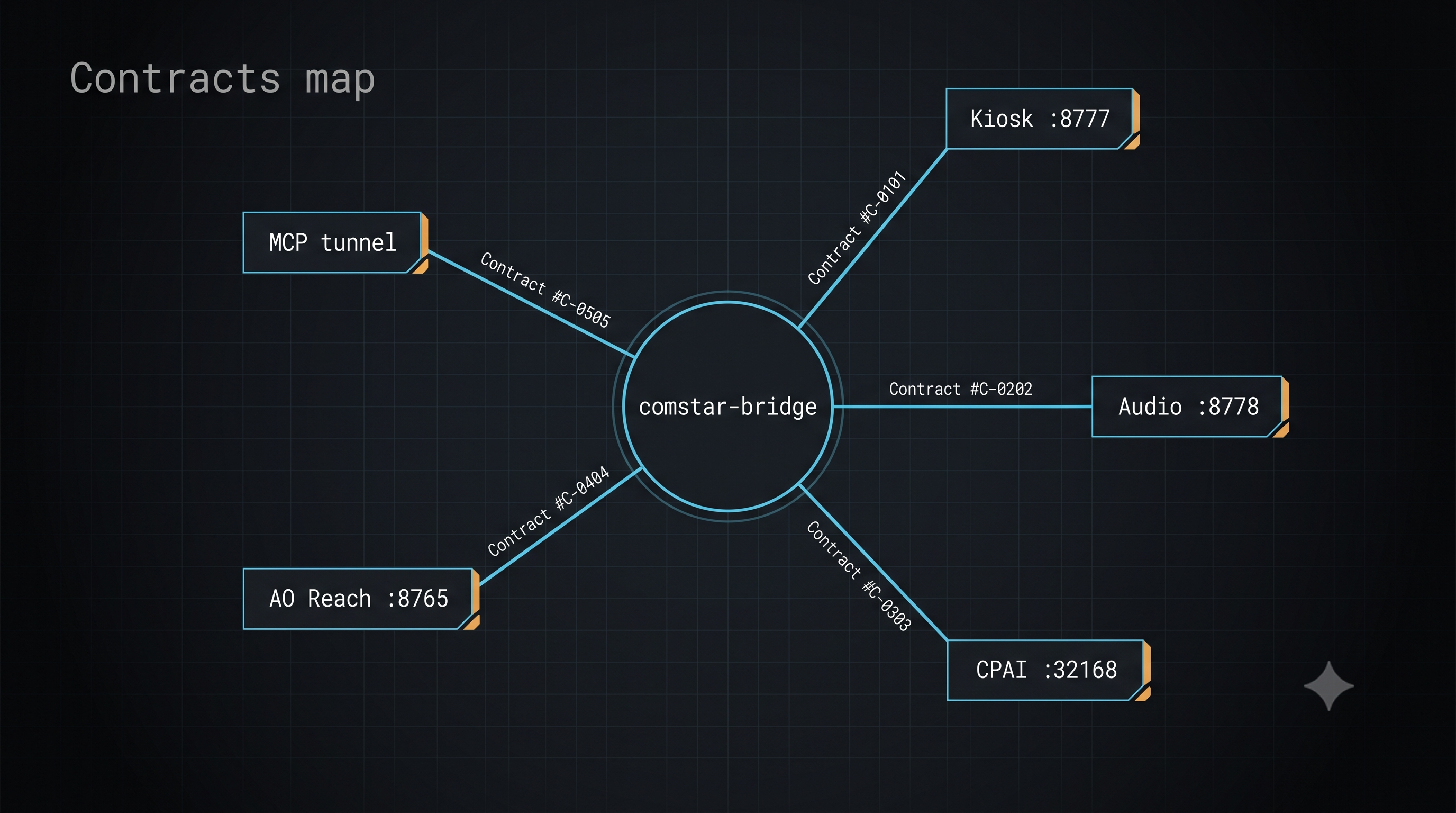The height and width of the screenshot is (813, 1456).
Task: Select the CPAI :32168 node box
Action: pyautogui.click(x=1049, y=671)
